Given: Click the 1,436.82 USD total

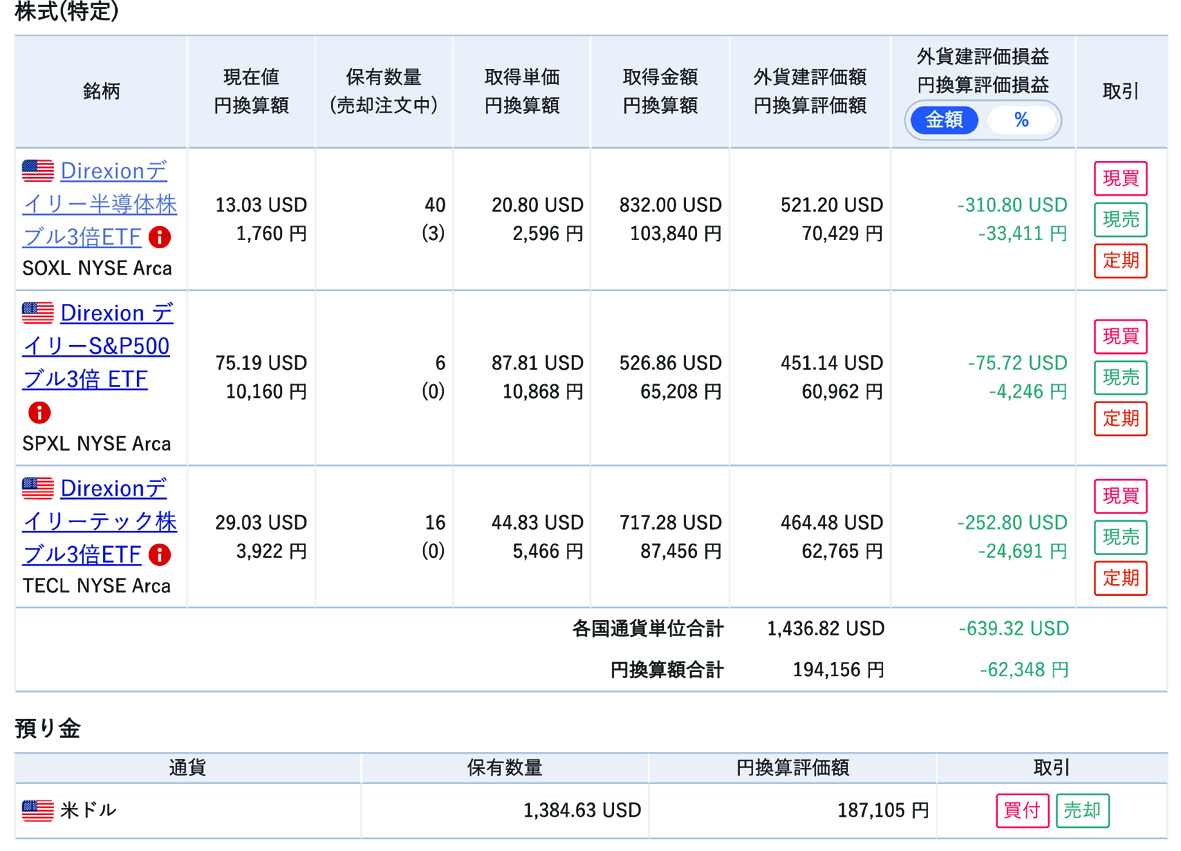Looking at the screenshot, I should pos(825,629).
